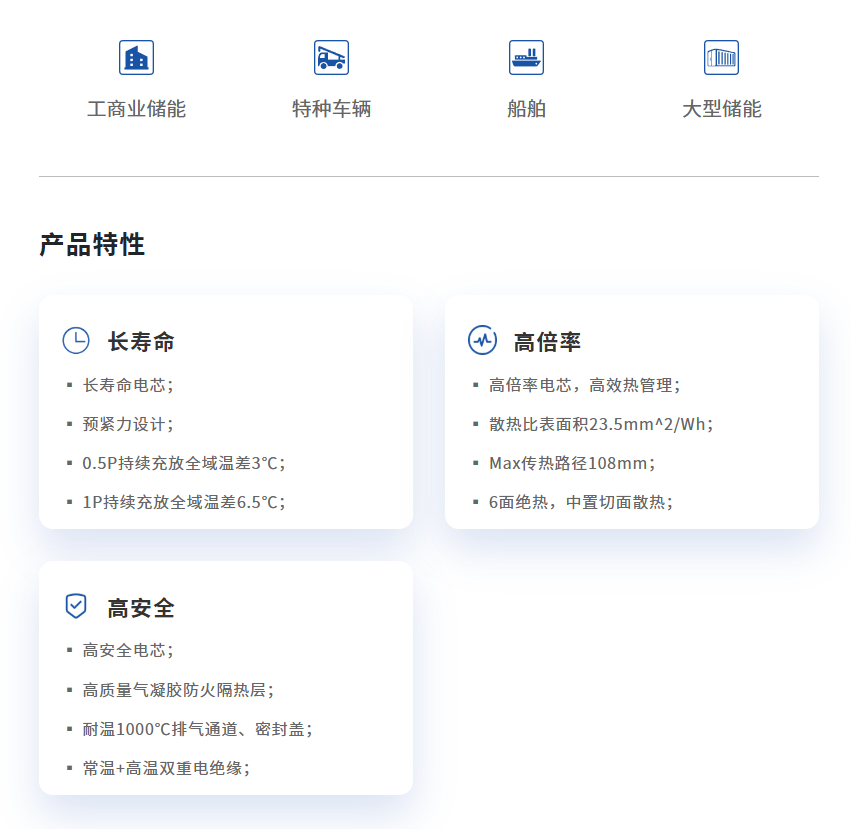Click the commercial energy storage building icon
The height and width of the screenshot is (829, 851).
(x=136, y=58)
